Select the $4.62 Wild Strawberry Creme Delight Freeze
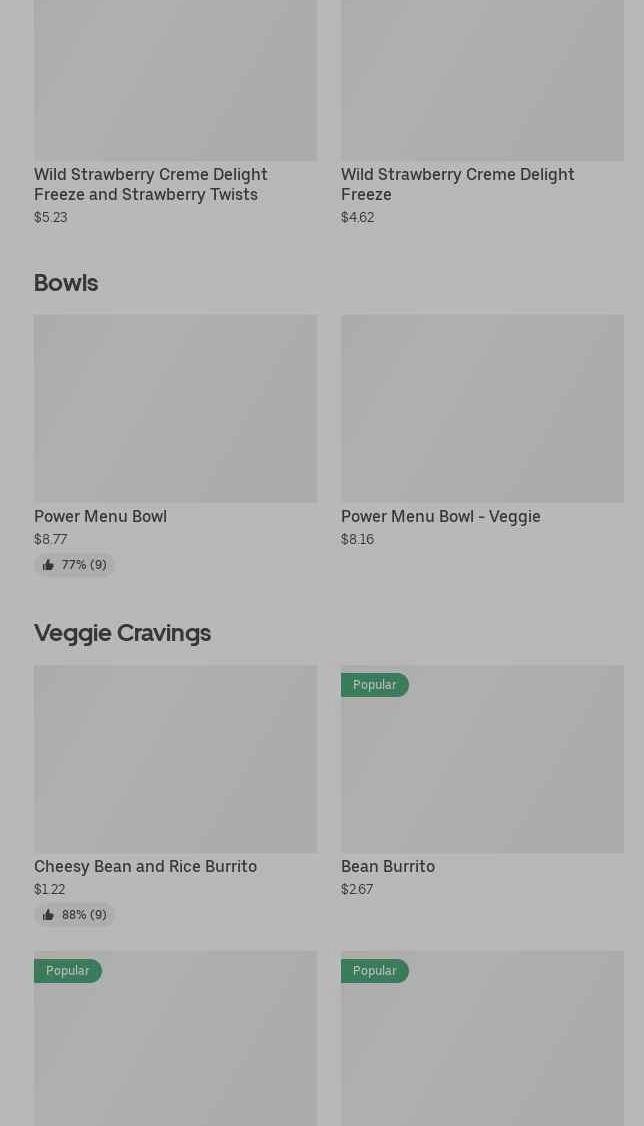 pos(457,184)
